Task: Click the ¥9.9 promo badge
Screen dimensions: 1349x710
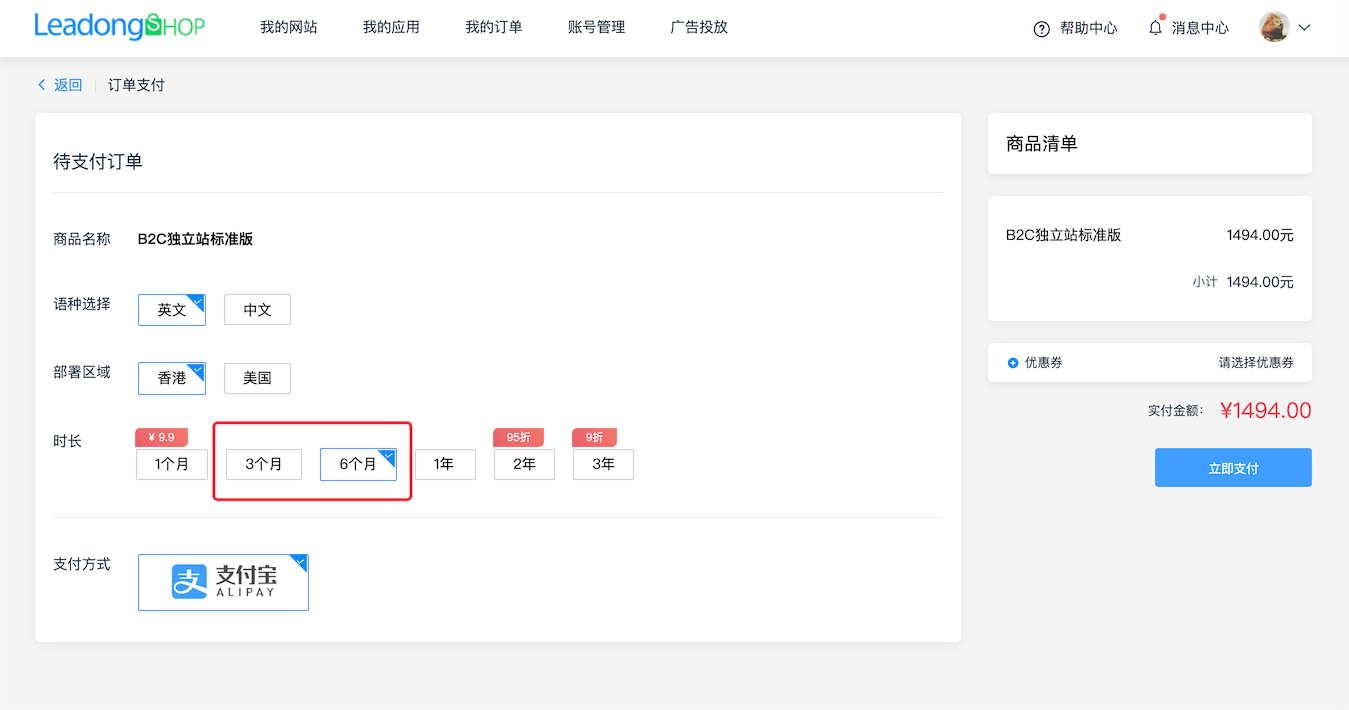Action: click(x=161, y=437)
